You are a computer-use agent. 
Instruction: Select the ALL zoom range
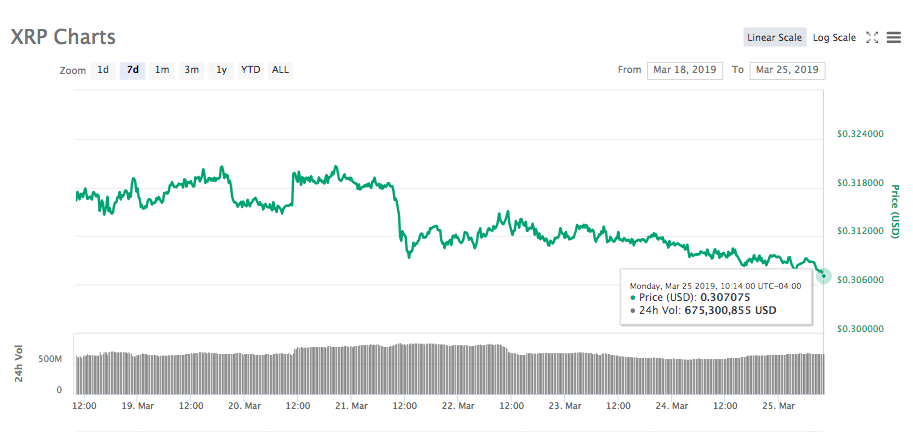click(x=280, y=70)
